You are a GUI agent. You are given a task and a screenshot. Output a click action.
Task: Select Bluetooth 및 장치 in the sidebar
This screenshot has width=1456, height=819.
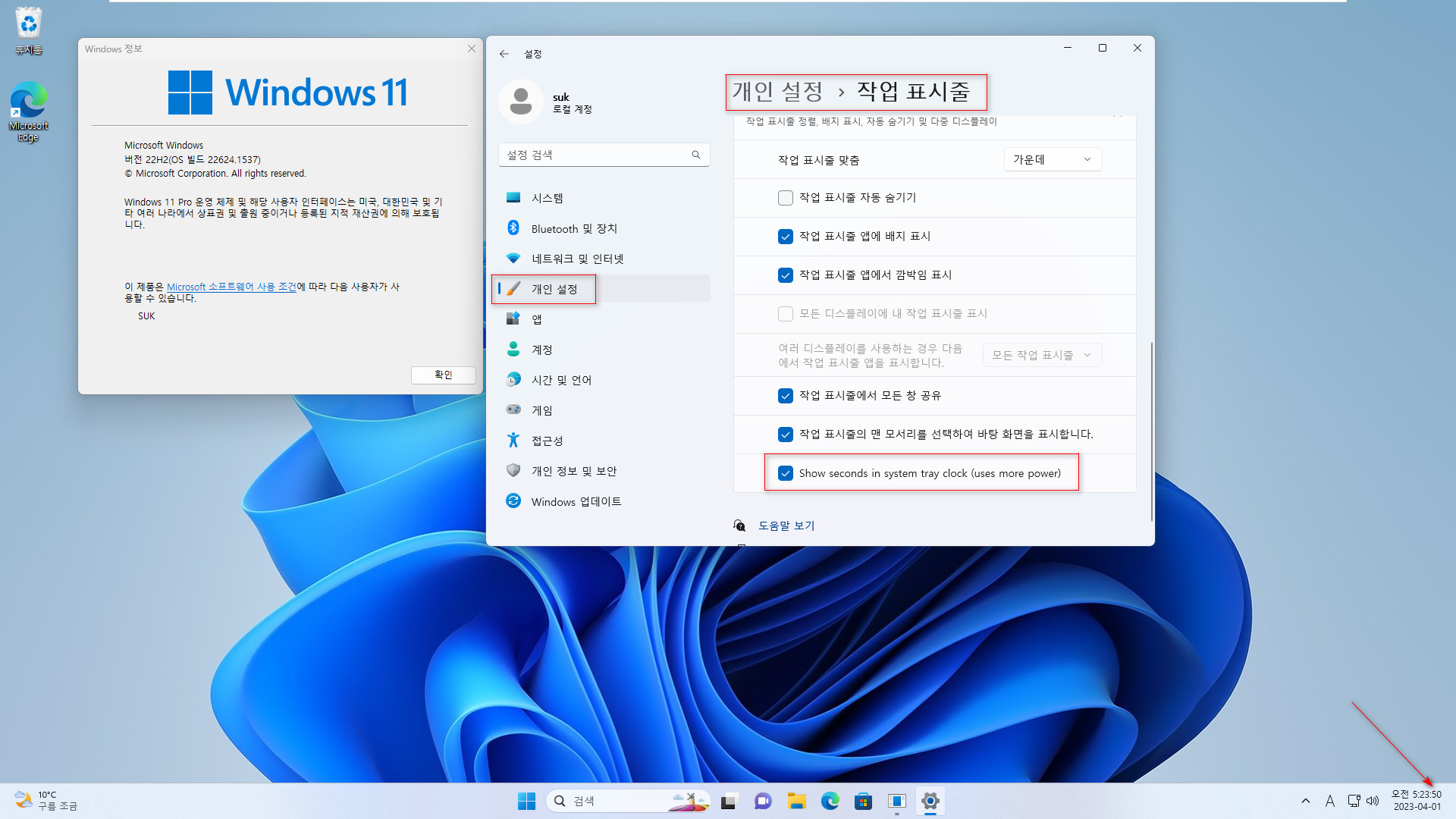coord(604,228)
